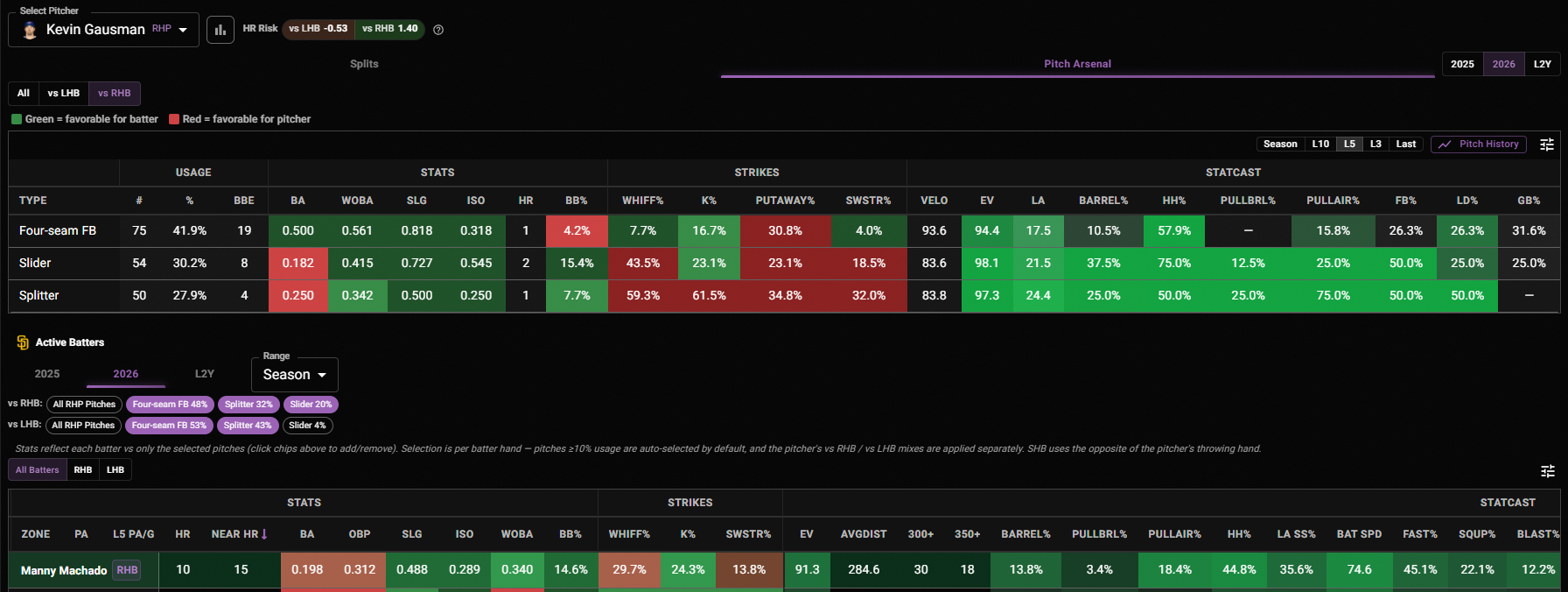
Task: Select the Splitter pitch row
Action: coord(784,296)
